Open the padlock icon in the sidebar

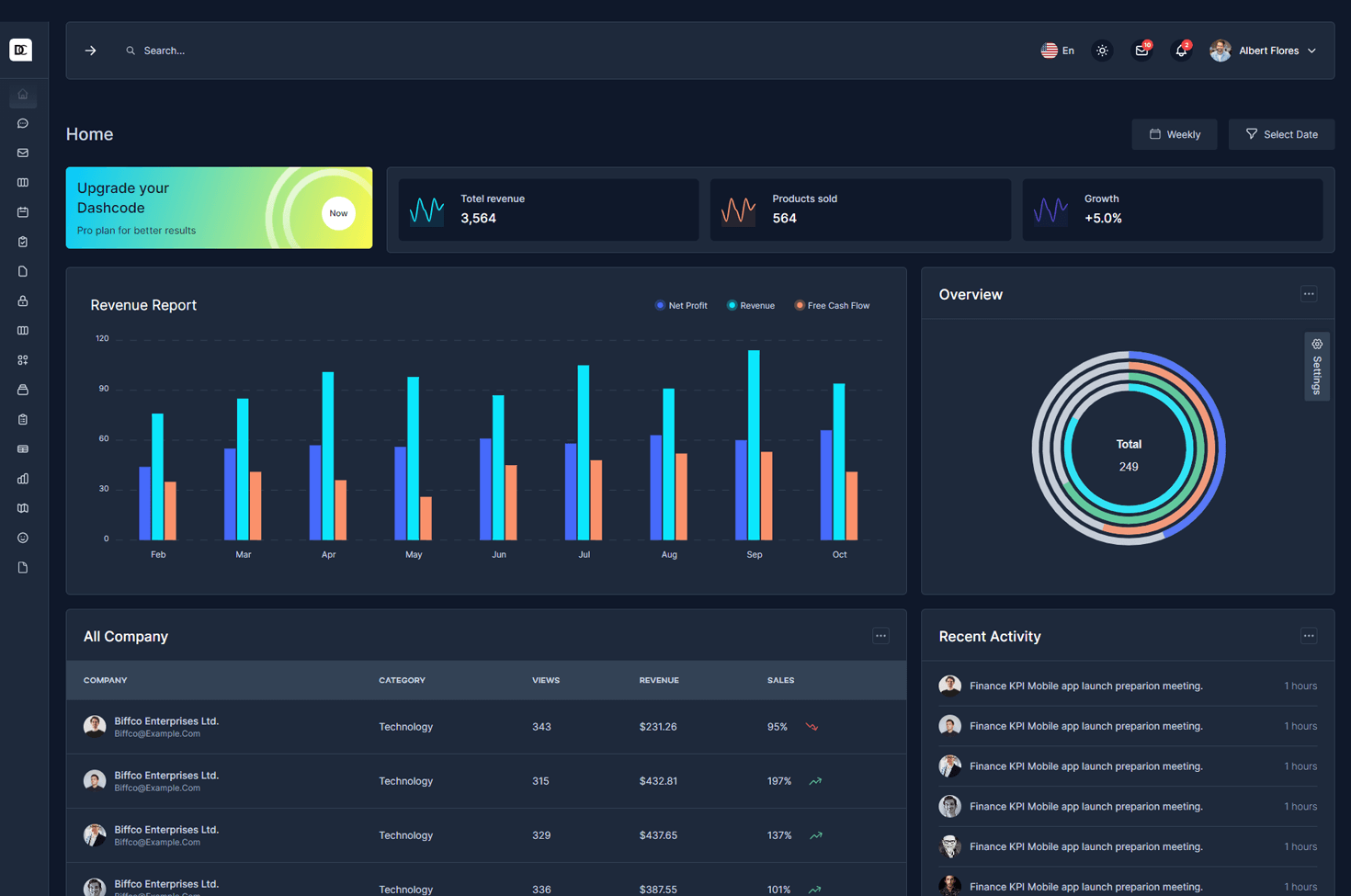click(23, 301)
